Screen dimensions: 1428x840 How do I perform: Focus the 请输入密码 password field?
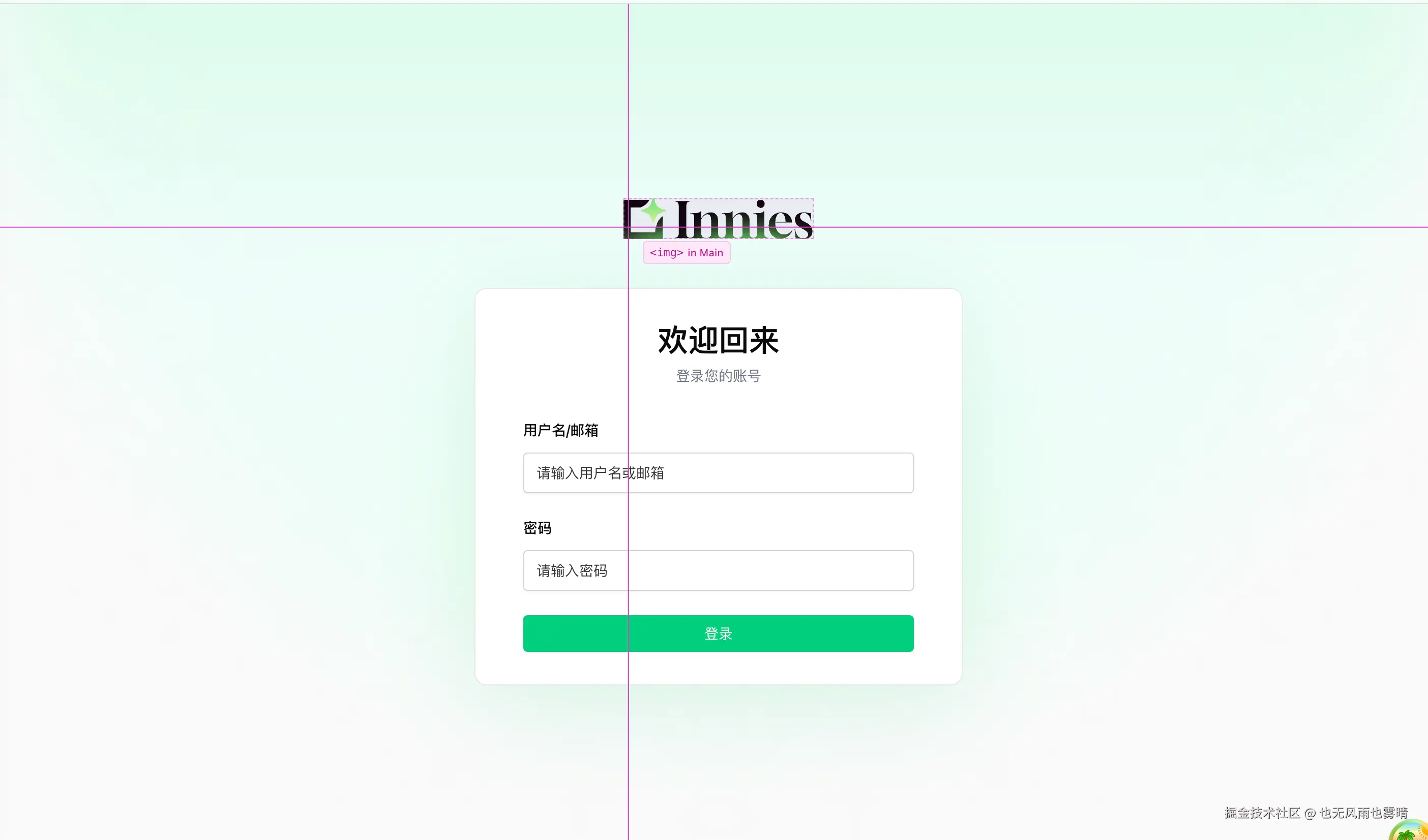click(718, 571)
